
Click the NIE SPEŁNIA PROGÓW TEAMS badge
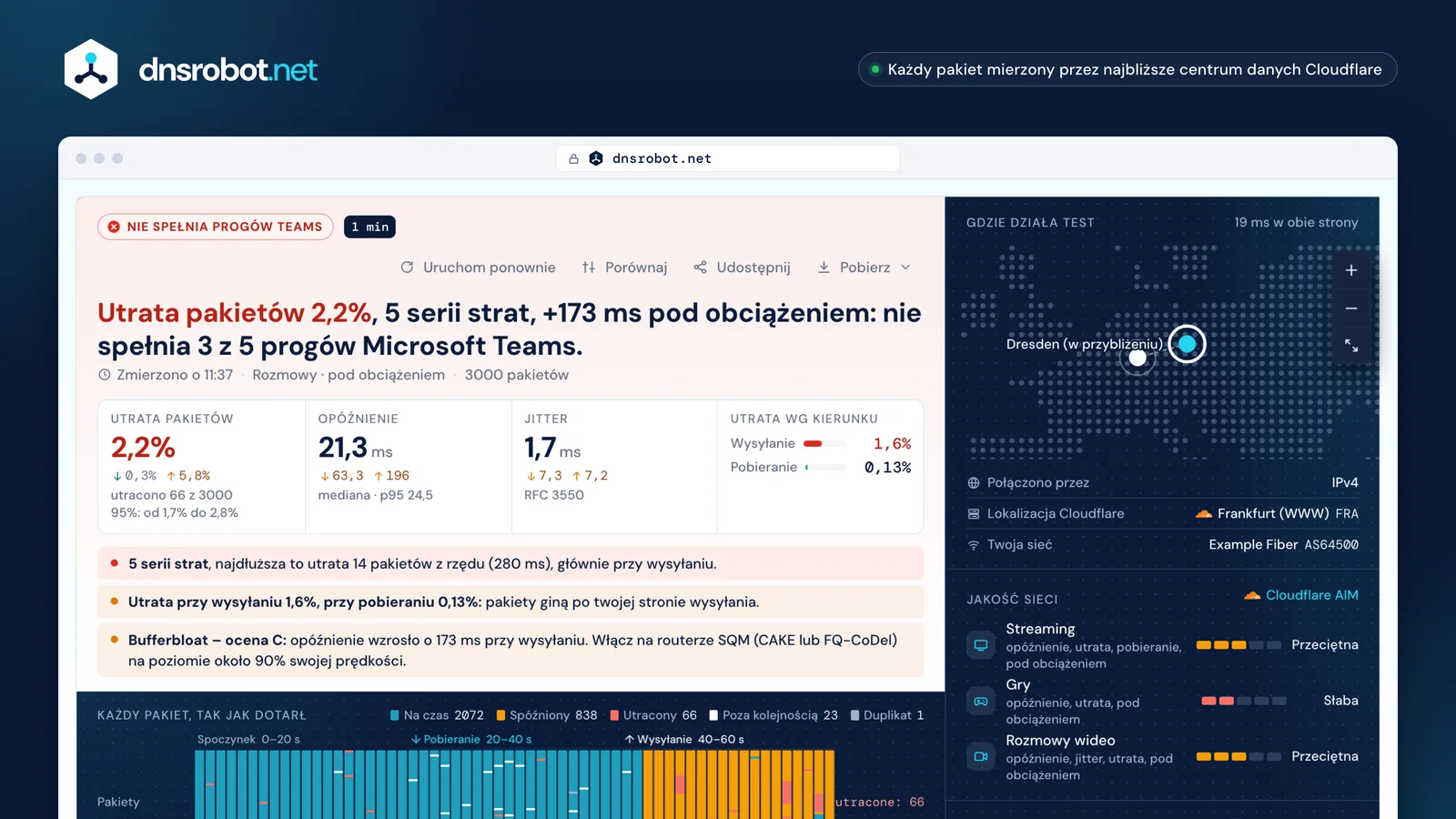tap(216, 227)
